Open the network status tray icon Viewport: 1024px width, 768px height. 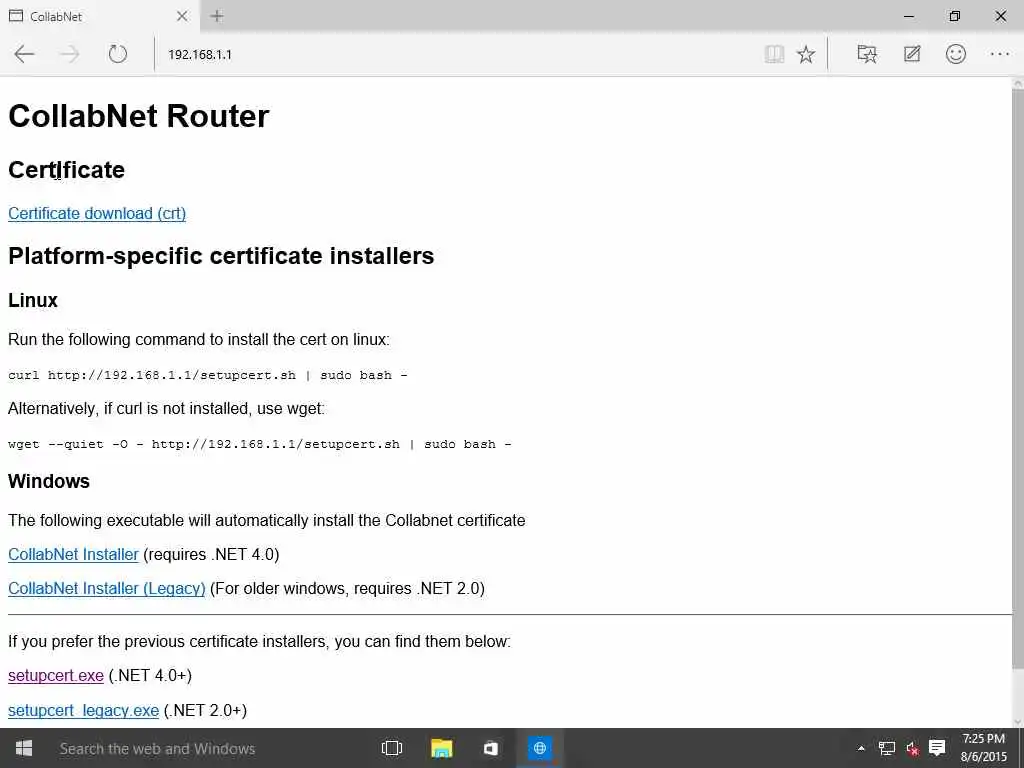(x=886, y=748)
